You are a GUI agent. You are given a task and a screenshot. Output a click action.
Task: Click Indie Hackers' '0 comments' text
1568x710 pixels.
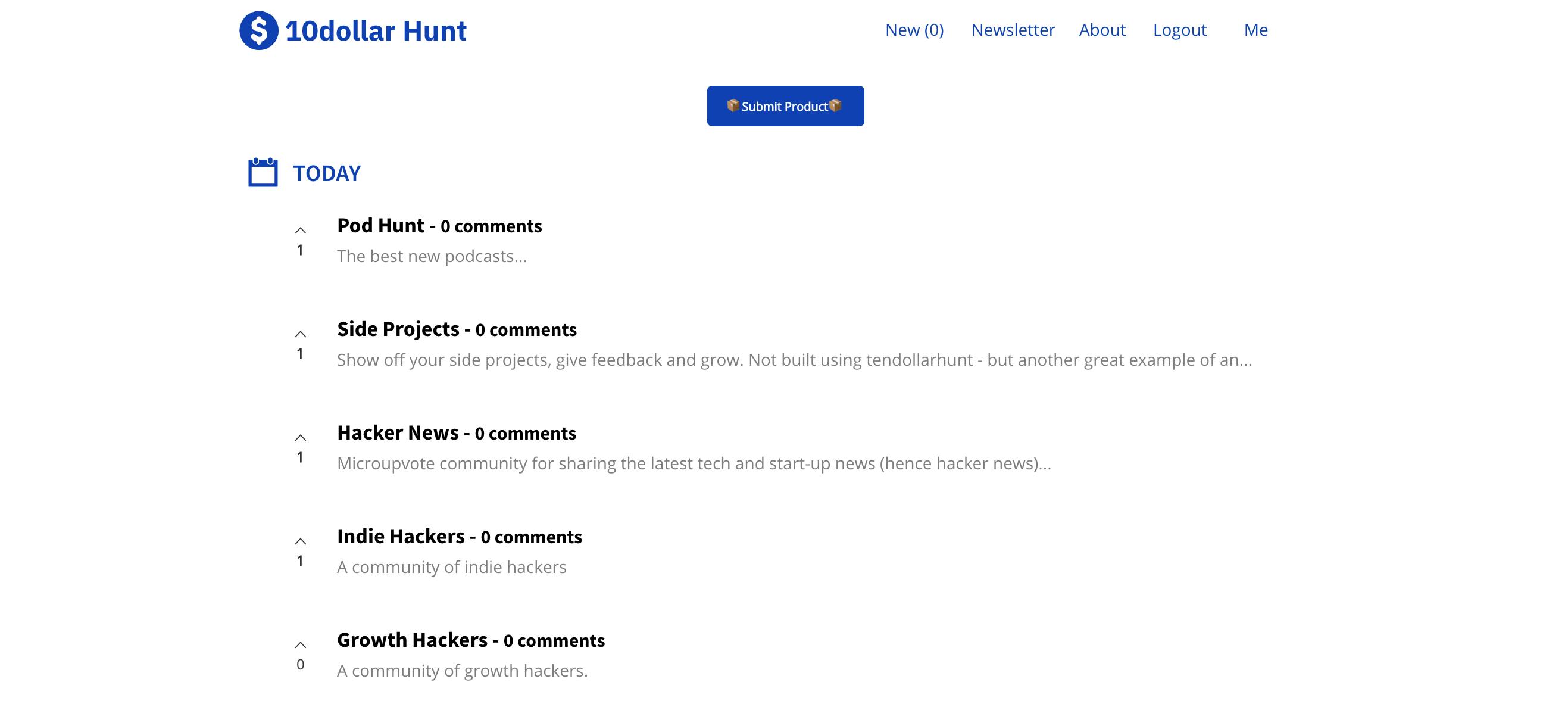click(532, 537)
